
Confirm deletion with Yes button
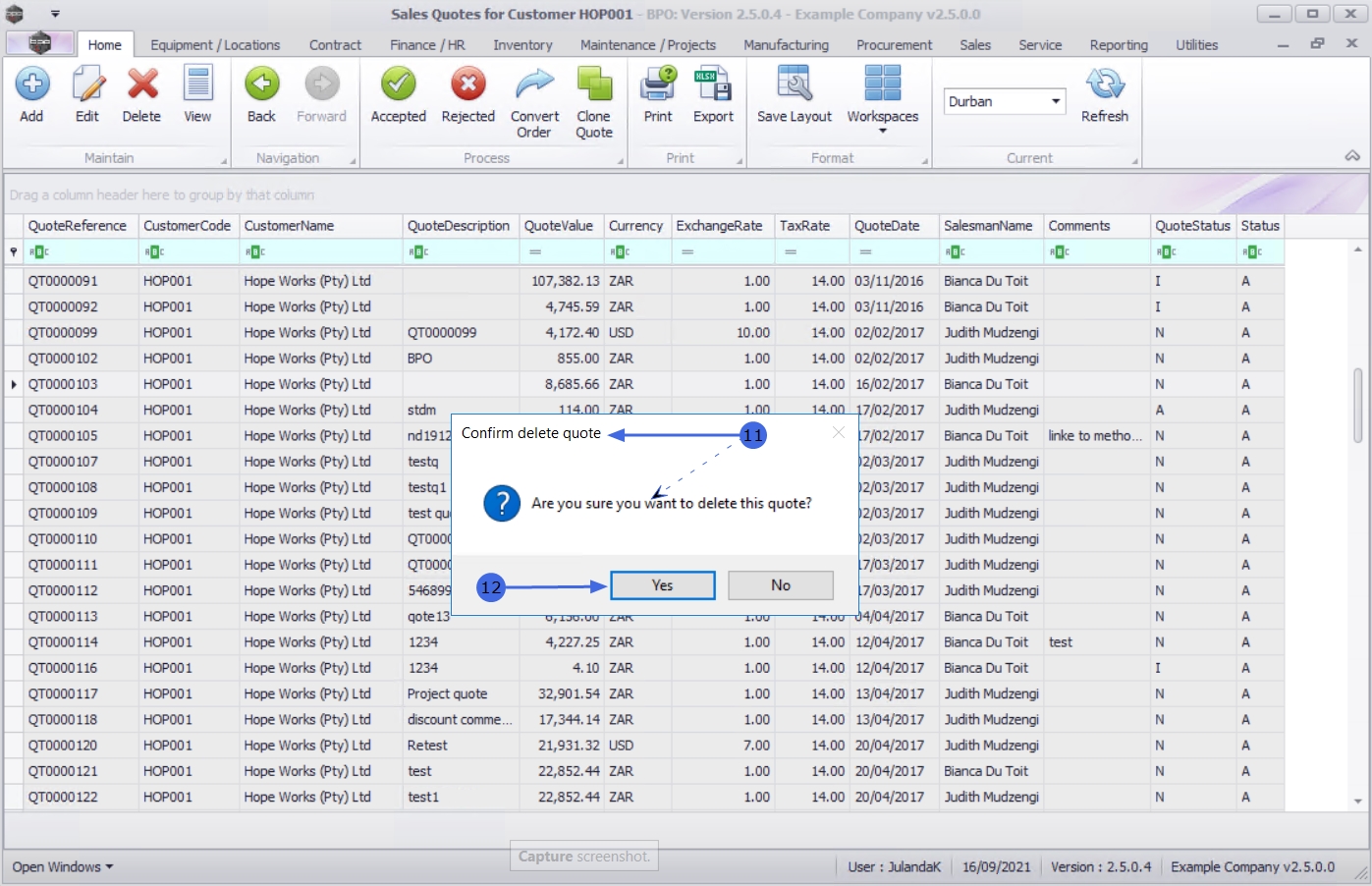point(663,585)
